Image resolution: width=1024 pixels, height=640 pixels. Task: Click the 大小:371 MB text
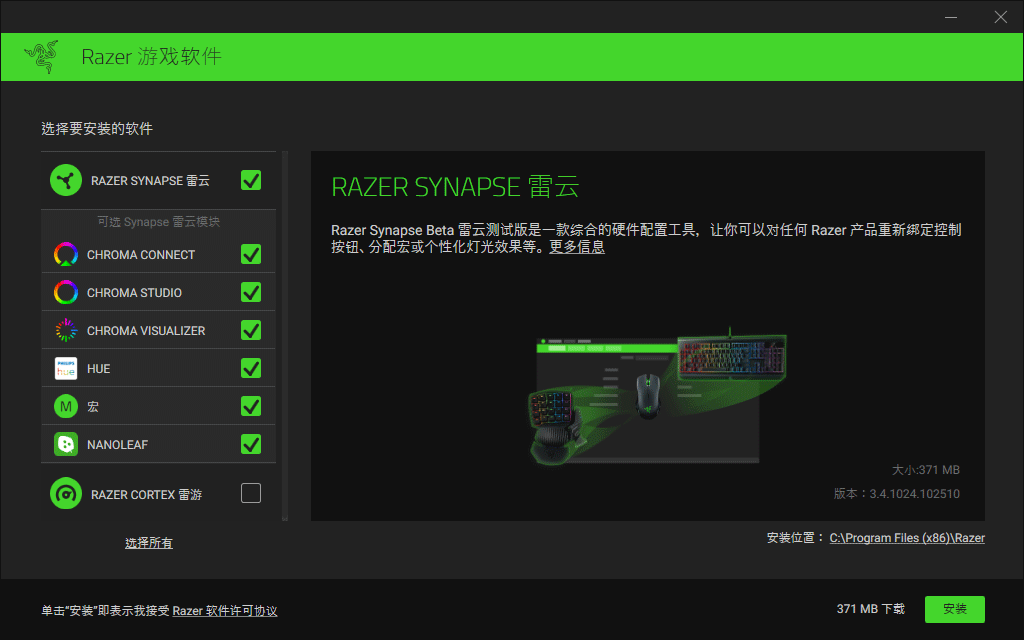pyautogui.click(x=926, y=470)
